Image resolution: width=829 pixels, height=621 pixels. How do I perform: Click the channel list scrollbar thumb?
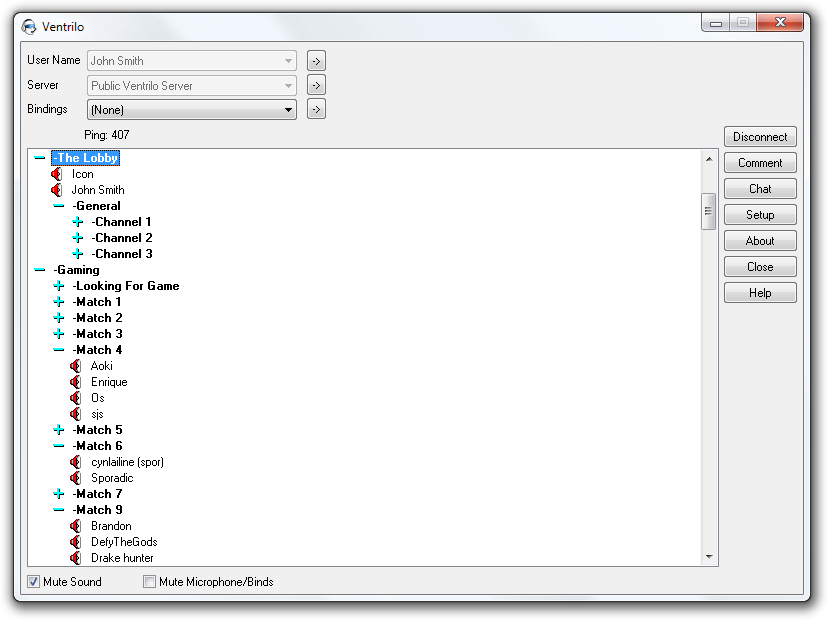pos(708,211)
